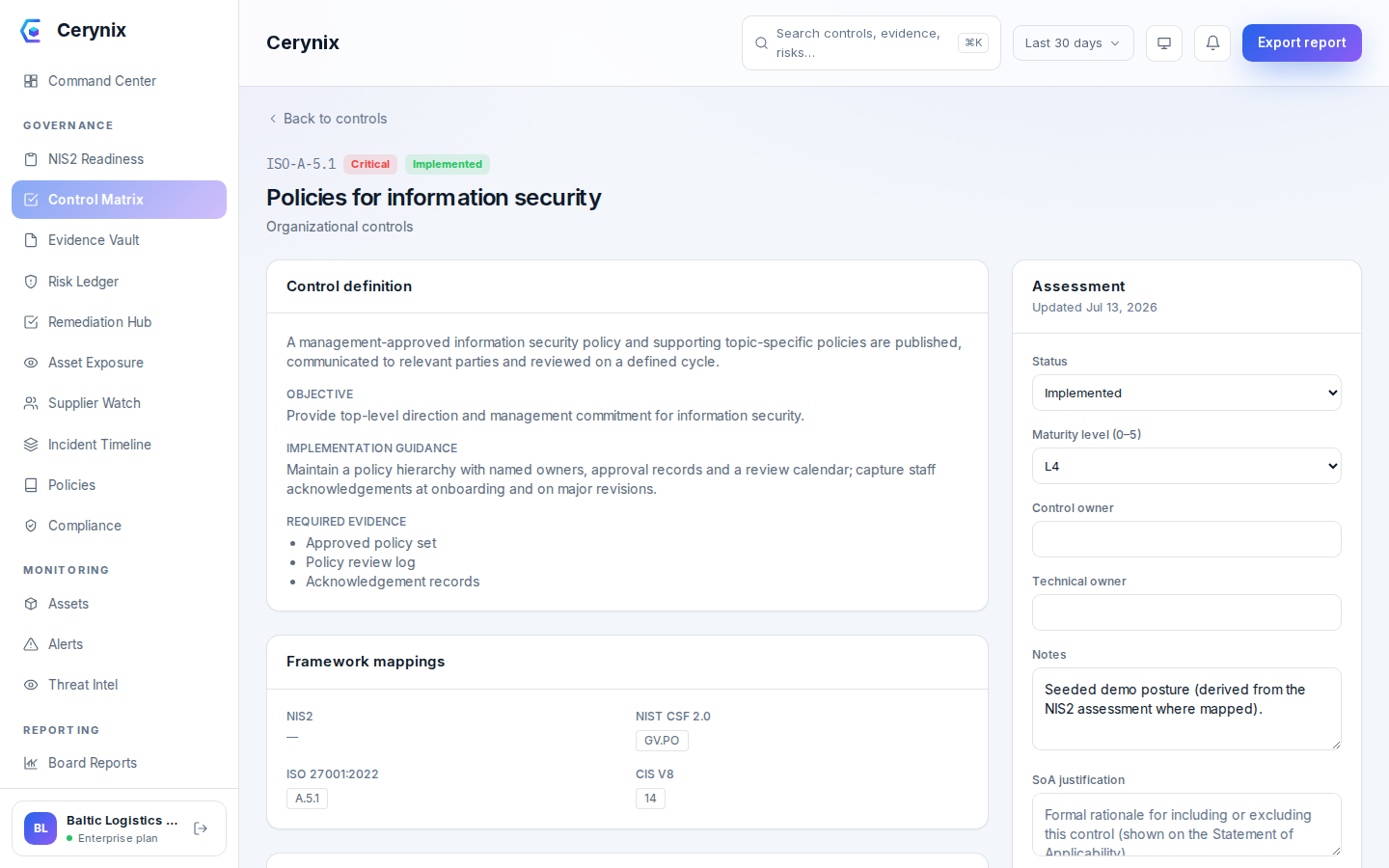Click the Cerynix logo icon

[x=31, y=31]
